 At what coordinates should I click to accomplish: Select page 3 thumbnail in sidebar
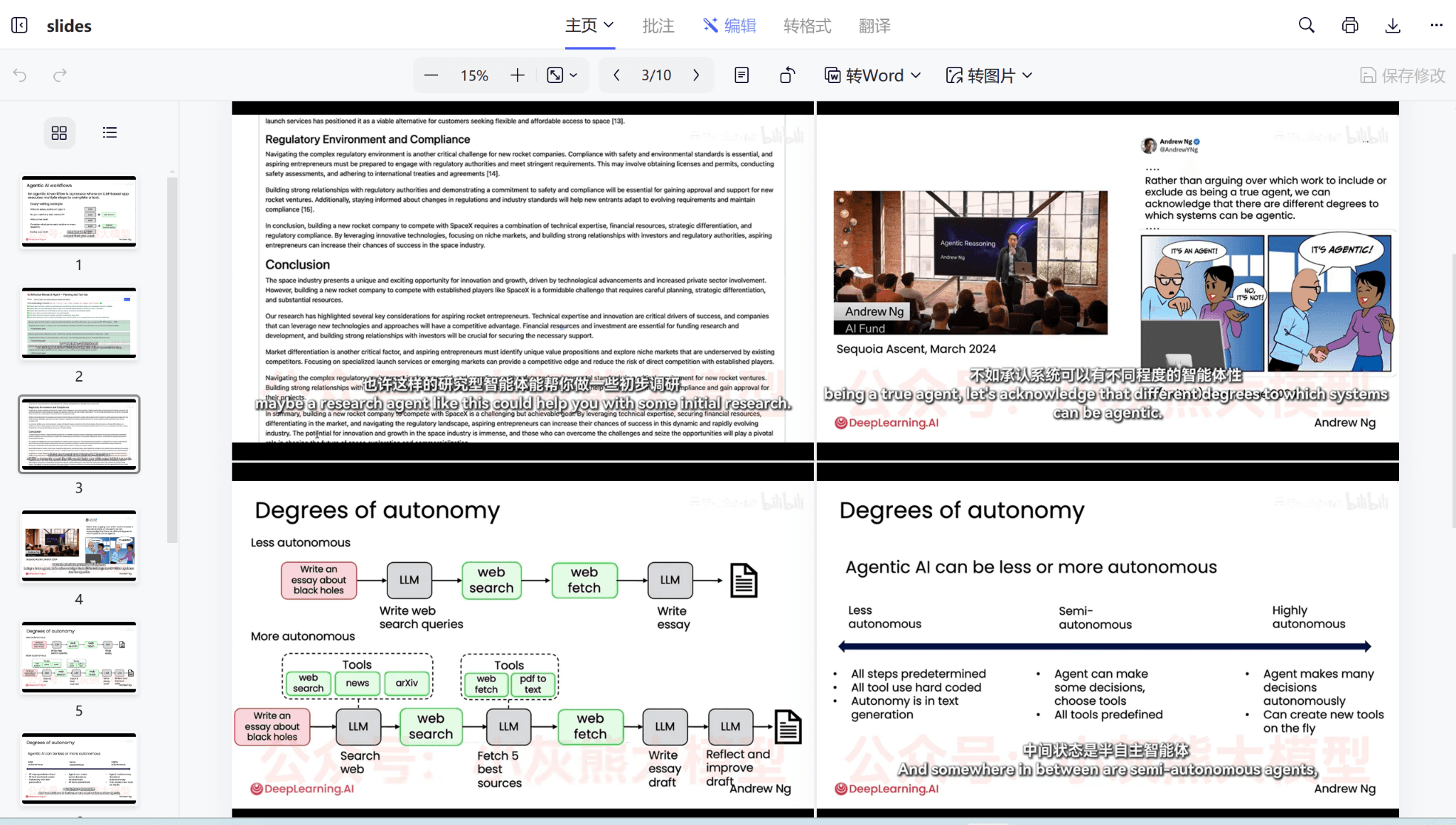79,434
